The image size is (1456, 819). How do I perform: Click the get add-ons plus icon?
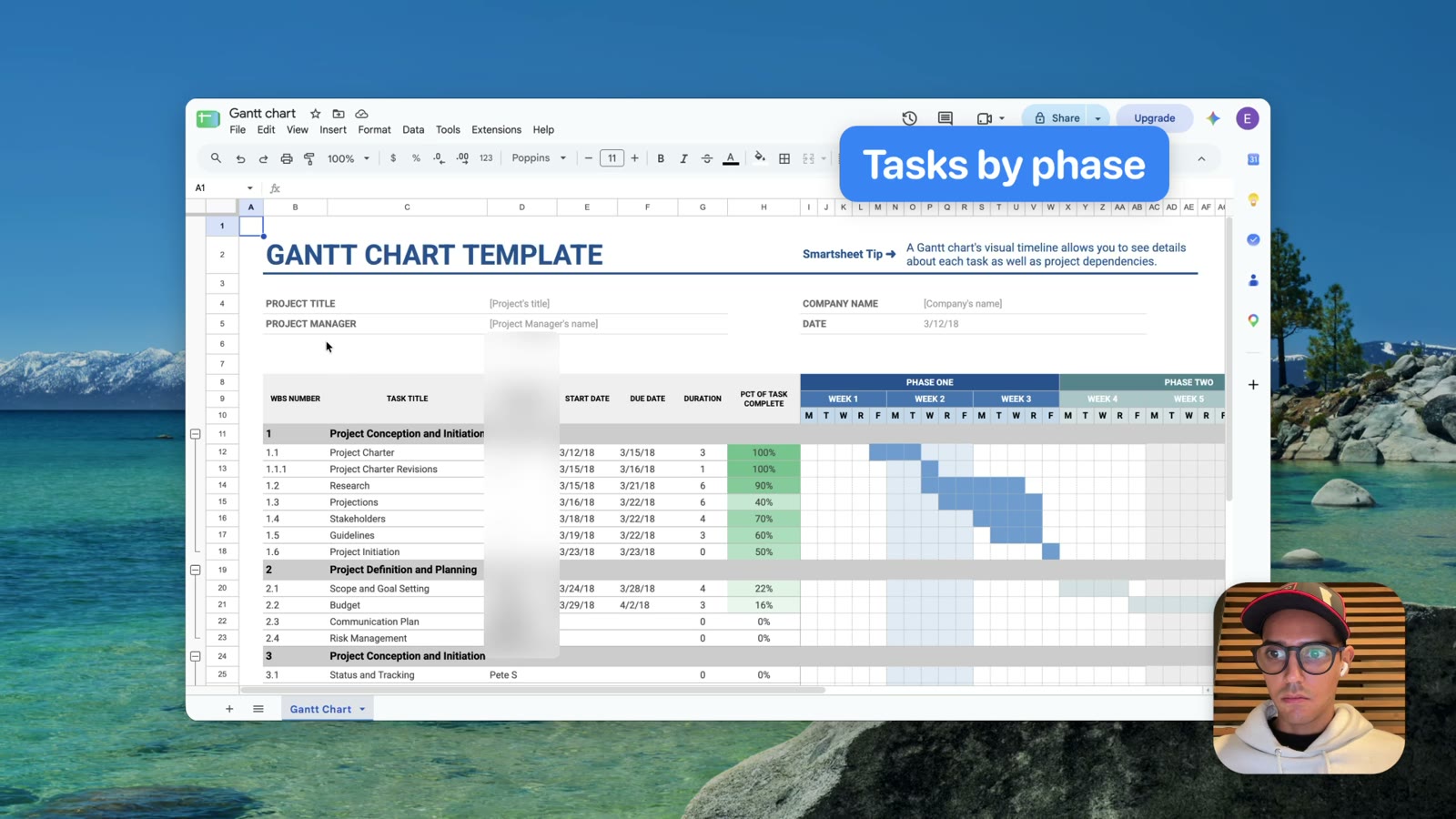point(1253,385)
